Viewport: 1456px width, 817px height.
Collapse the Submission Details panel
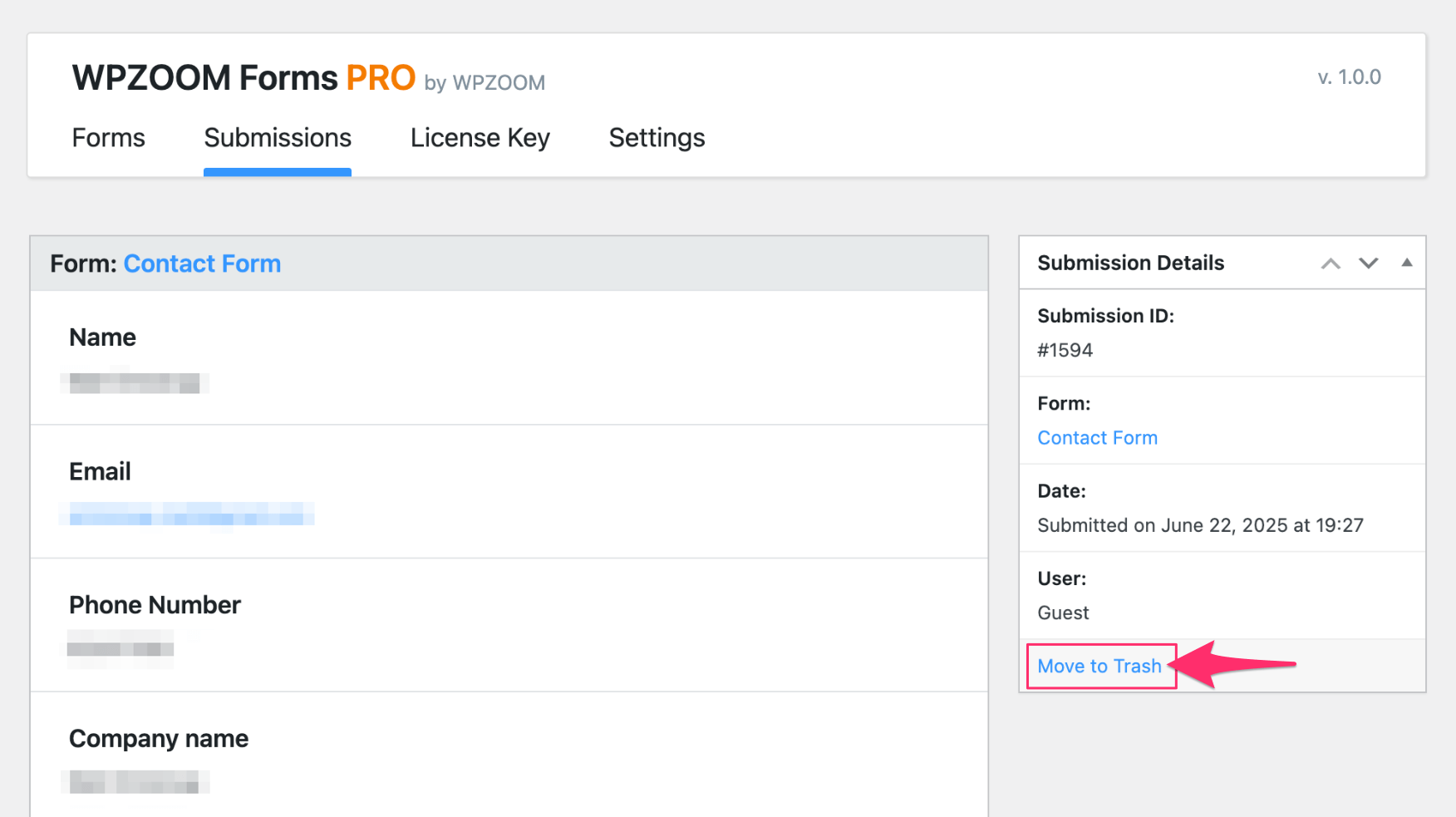1406,263
